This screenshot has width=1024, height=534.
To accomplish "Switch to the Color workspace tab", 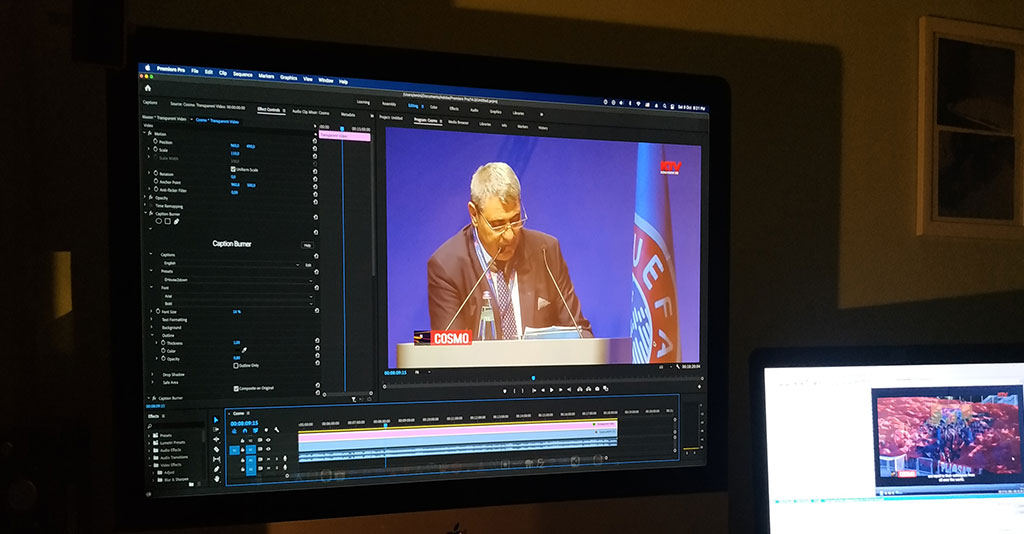I will (433, 106).
